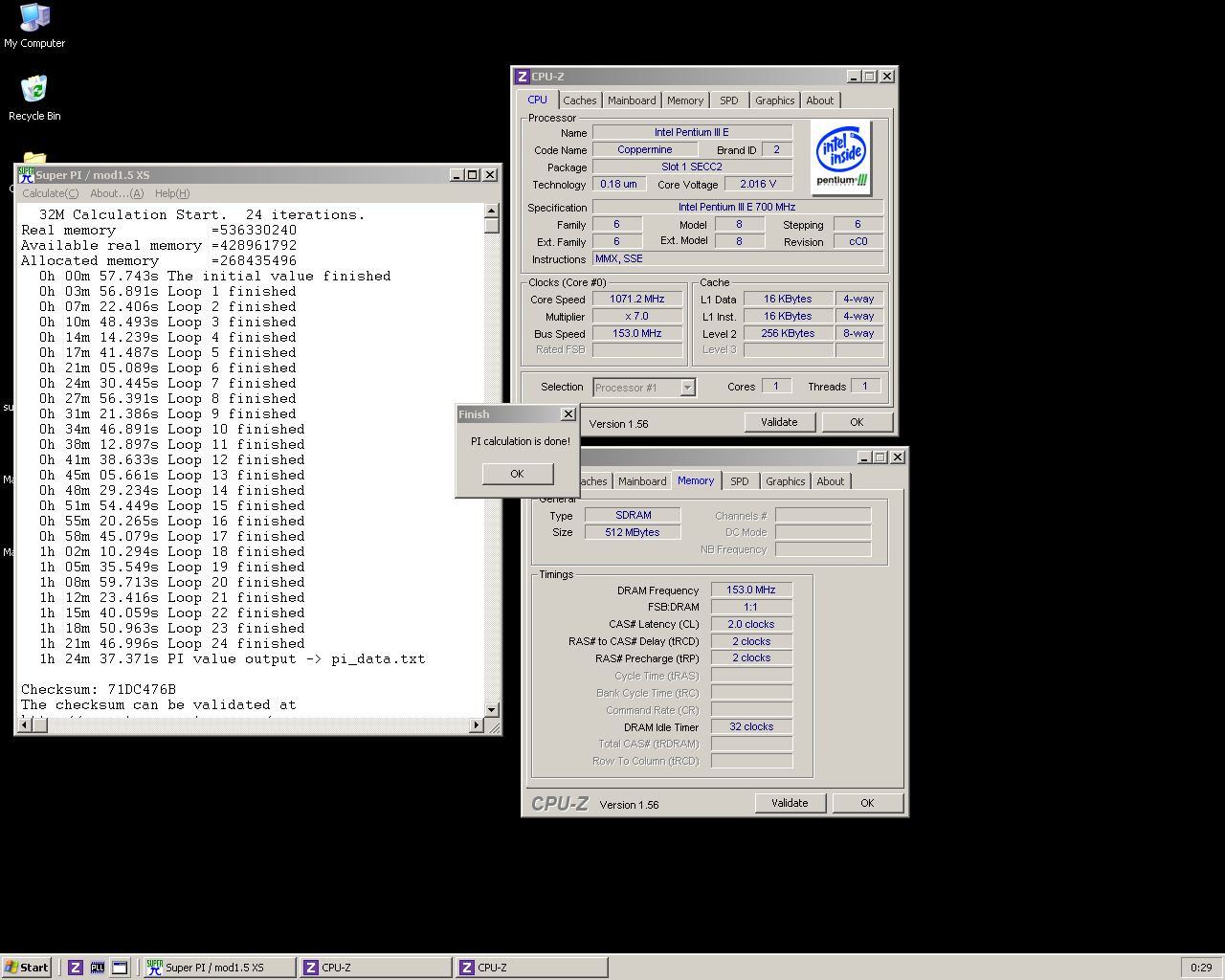Viewport: 1225px width, 980px height.
Task: Click the CPU-Z title bar Z icon
Action: click(522, 77)
